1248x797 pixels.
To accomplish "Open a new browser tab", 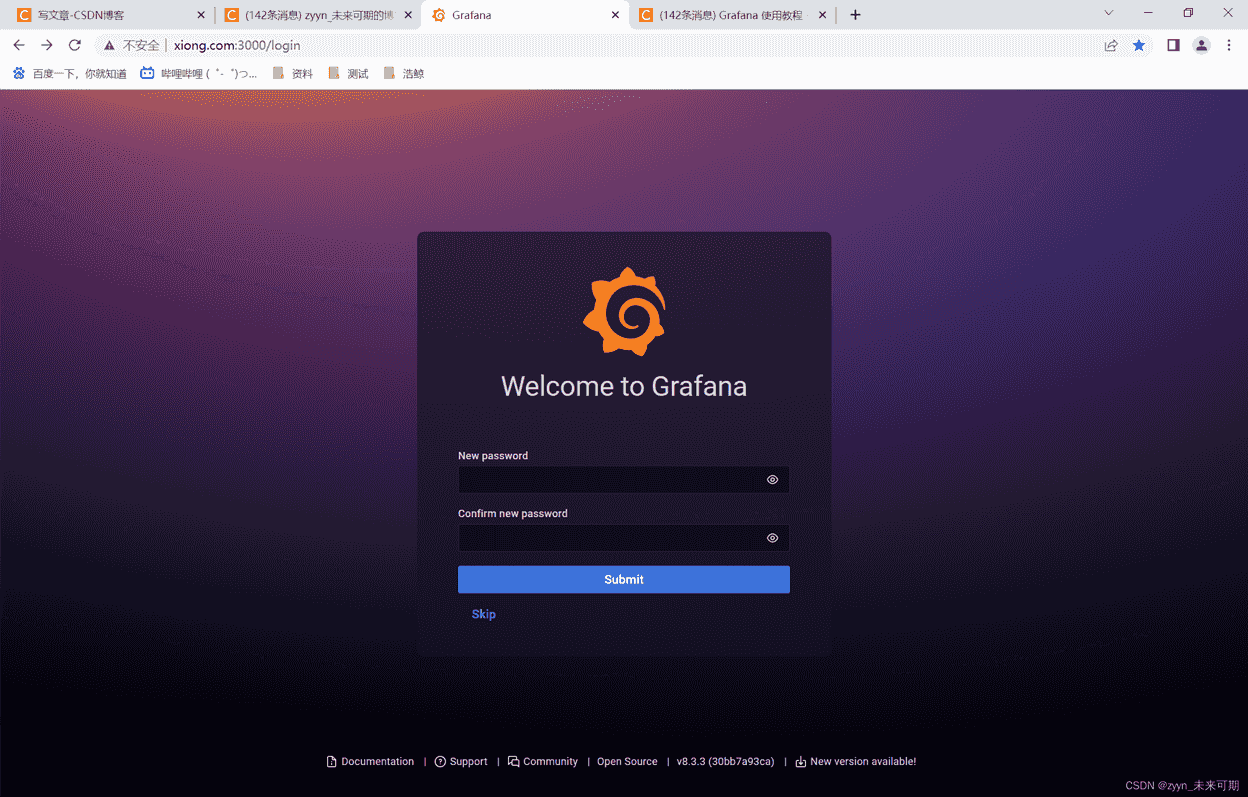I will coord(855,15).
